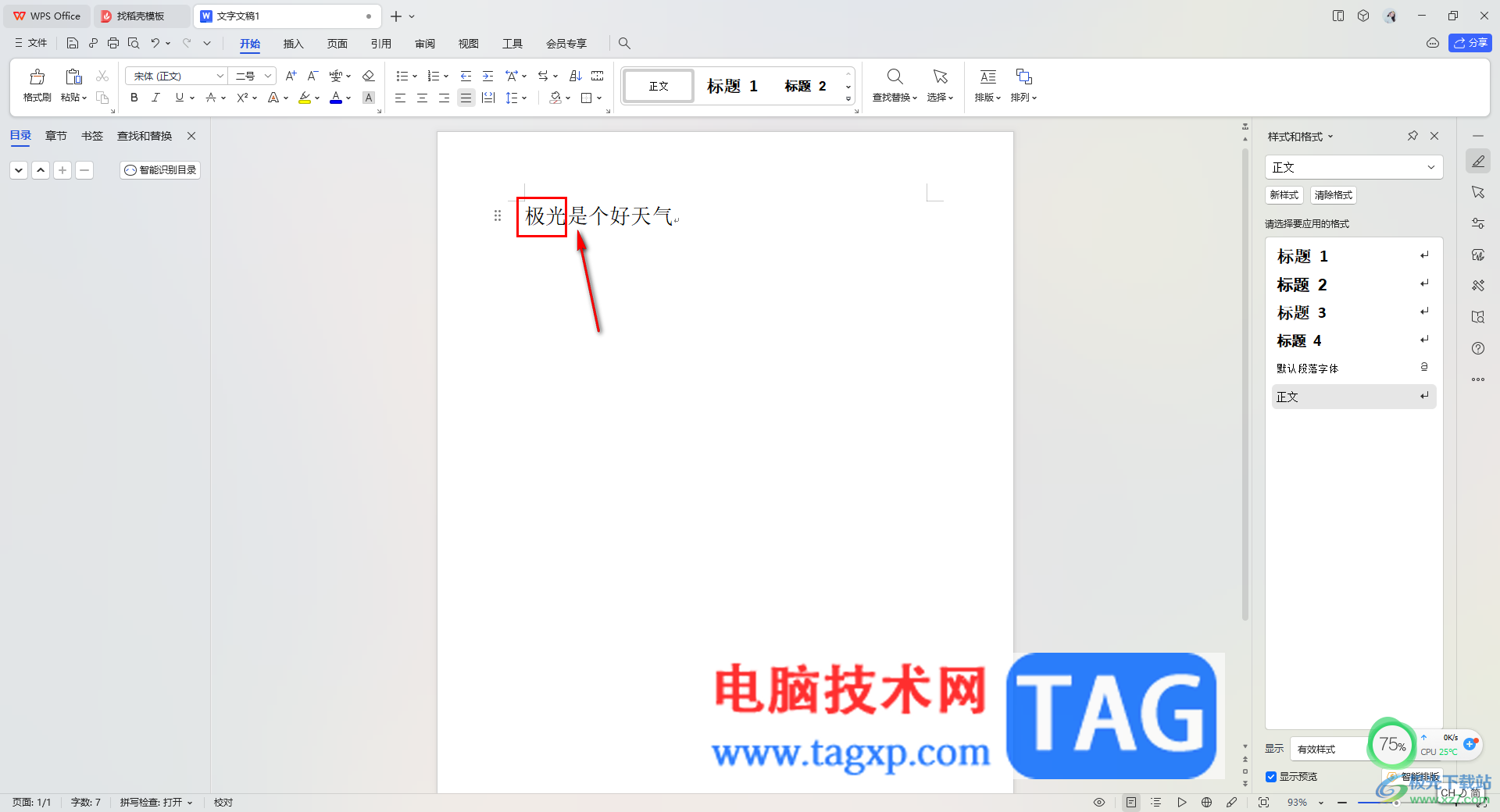Decrease font size with A- icon
Viewport: 1500px width, 812px height.
[312, 76]
